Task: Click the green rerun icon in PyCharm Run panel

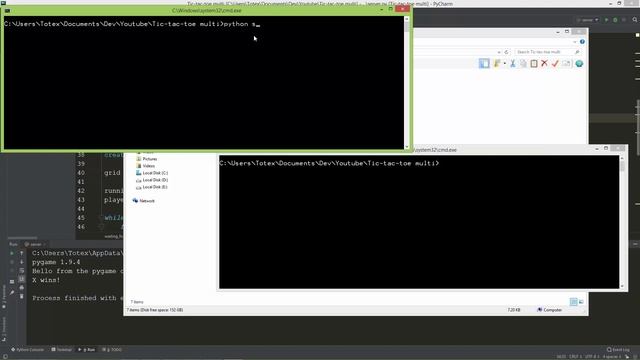Action: tap(12, 253)
